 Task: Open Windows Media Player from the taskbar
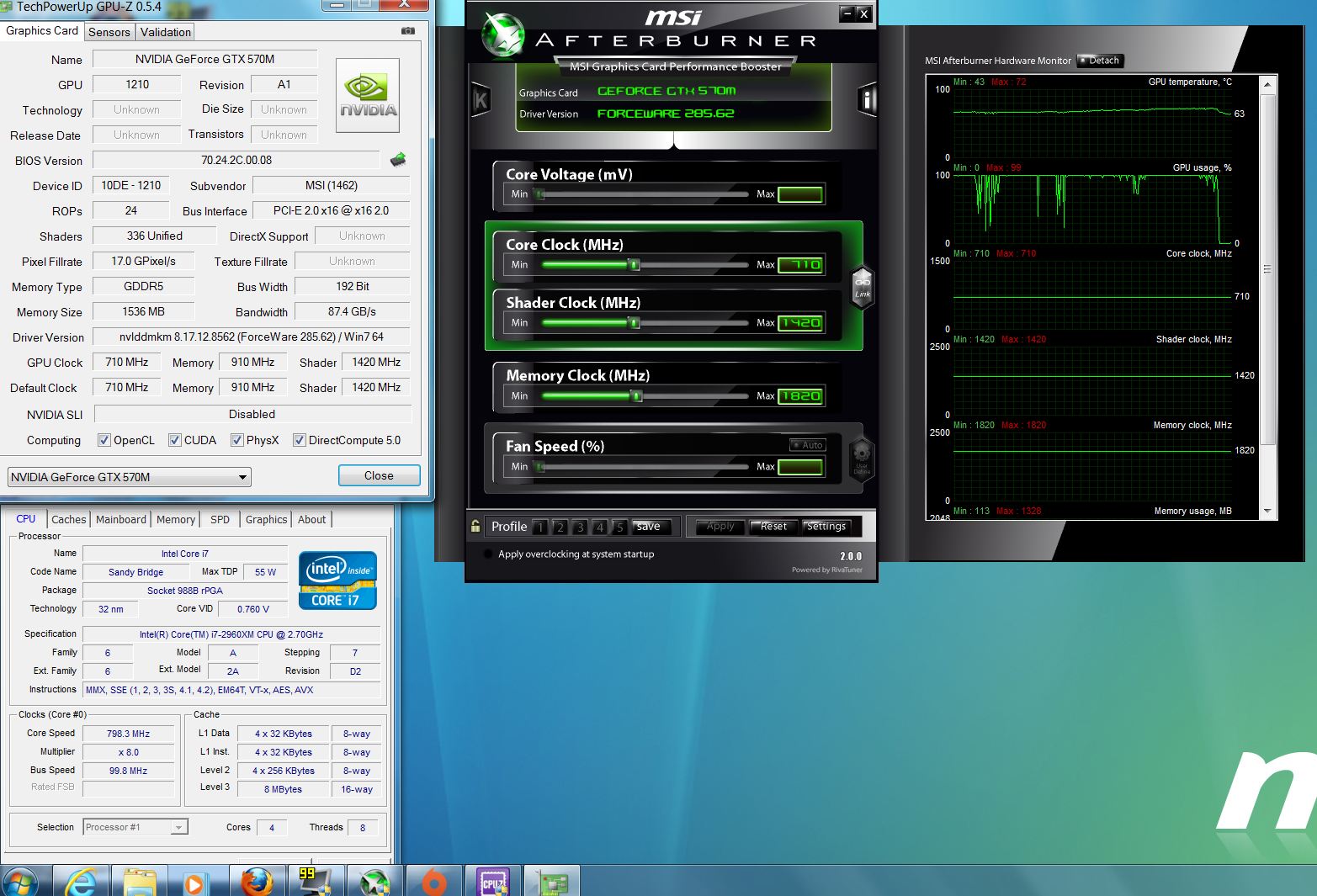tap(194, 883)
